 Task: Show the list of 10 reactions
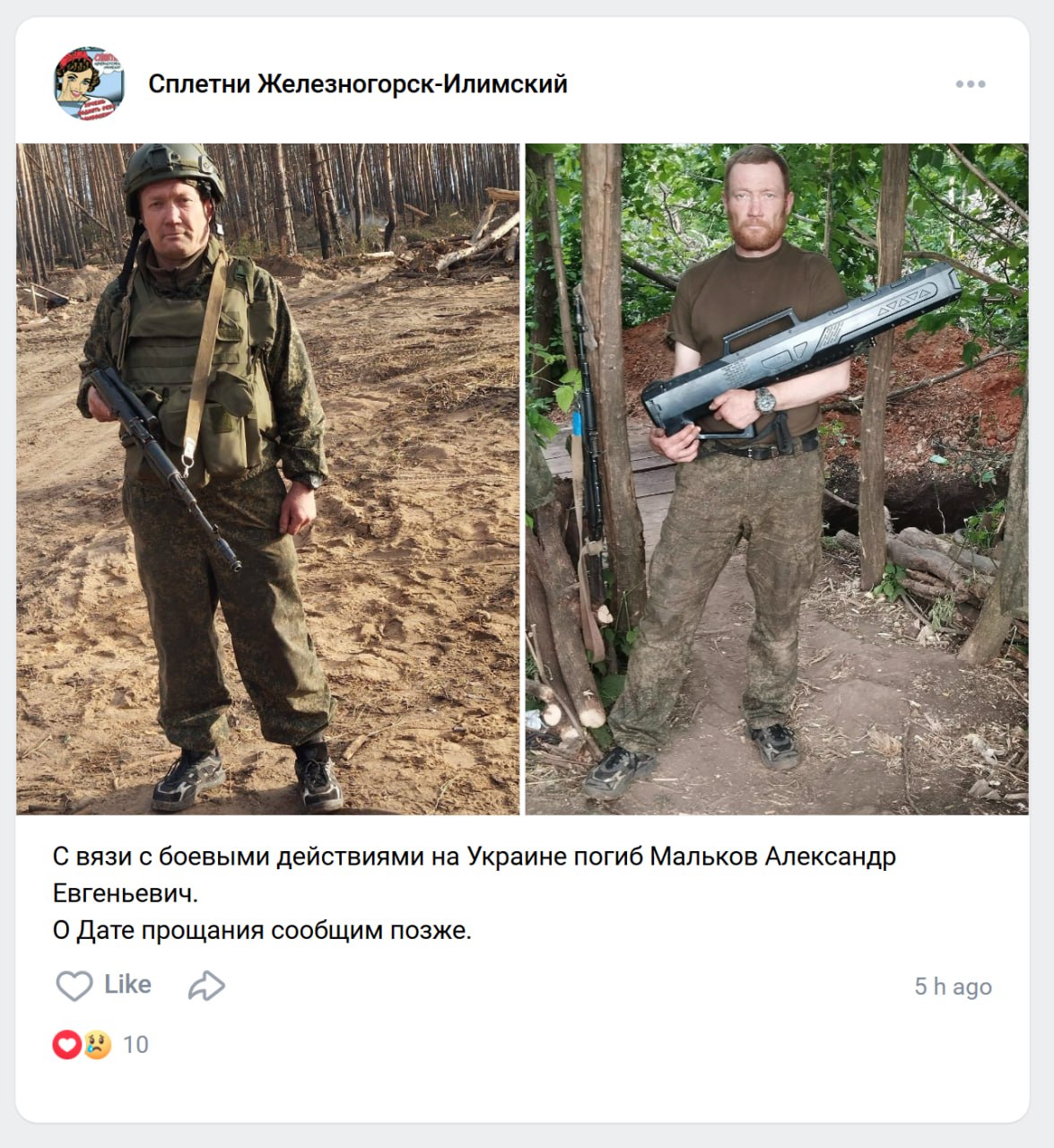click(x=135, y=1045)
